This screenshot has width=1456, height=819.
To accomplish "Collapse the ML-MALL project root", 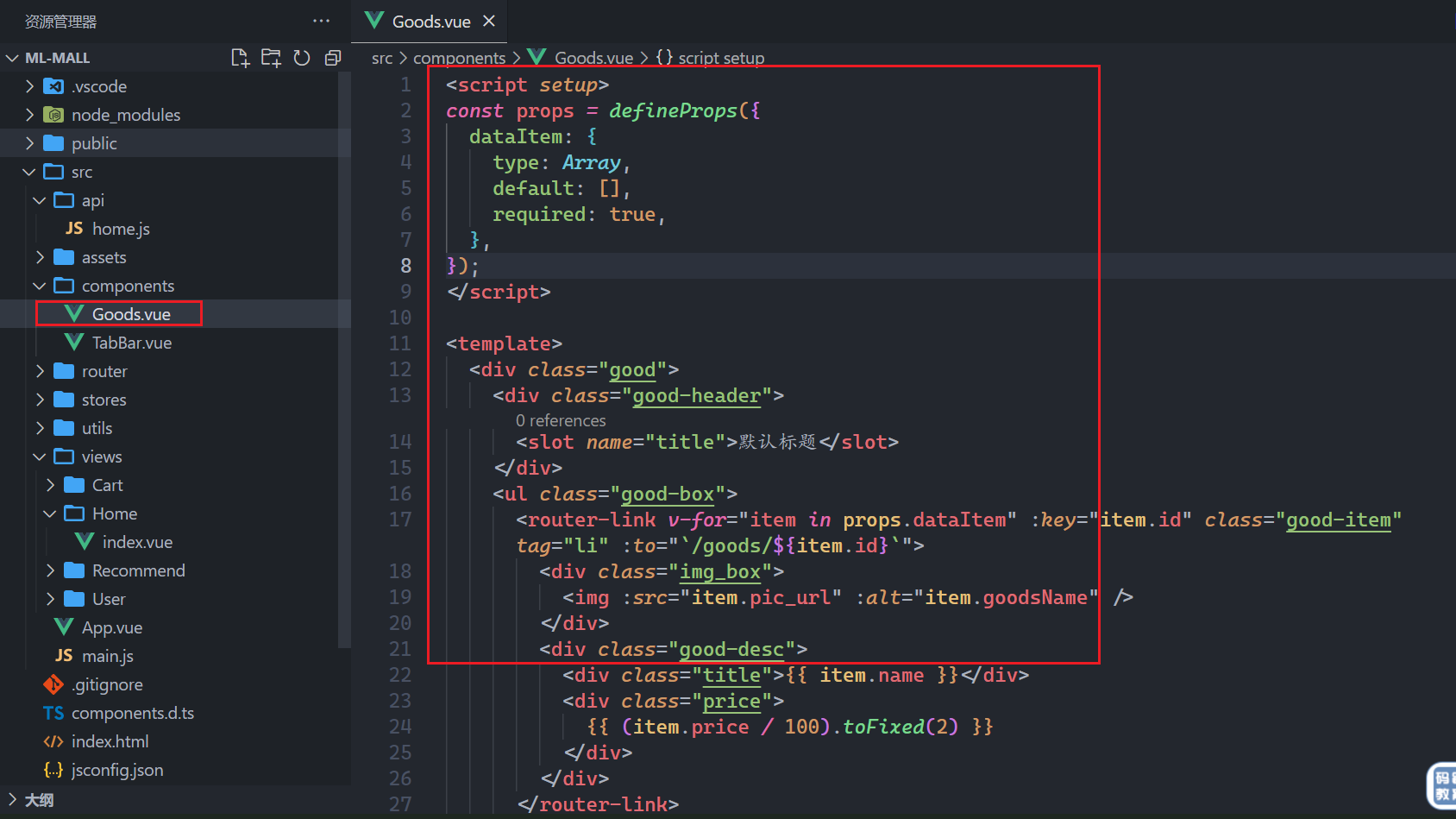I will click(12, 58).
